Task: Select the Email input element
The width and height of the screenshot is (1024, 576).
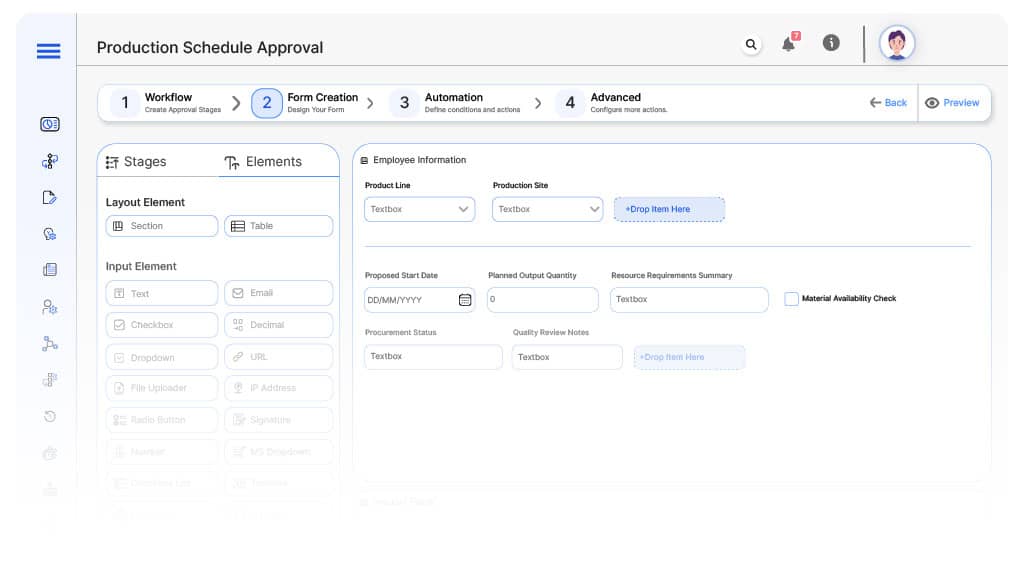Action: pos(279,293)
